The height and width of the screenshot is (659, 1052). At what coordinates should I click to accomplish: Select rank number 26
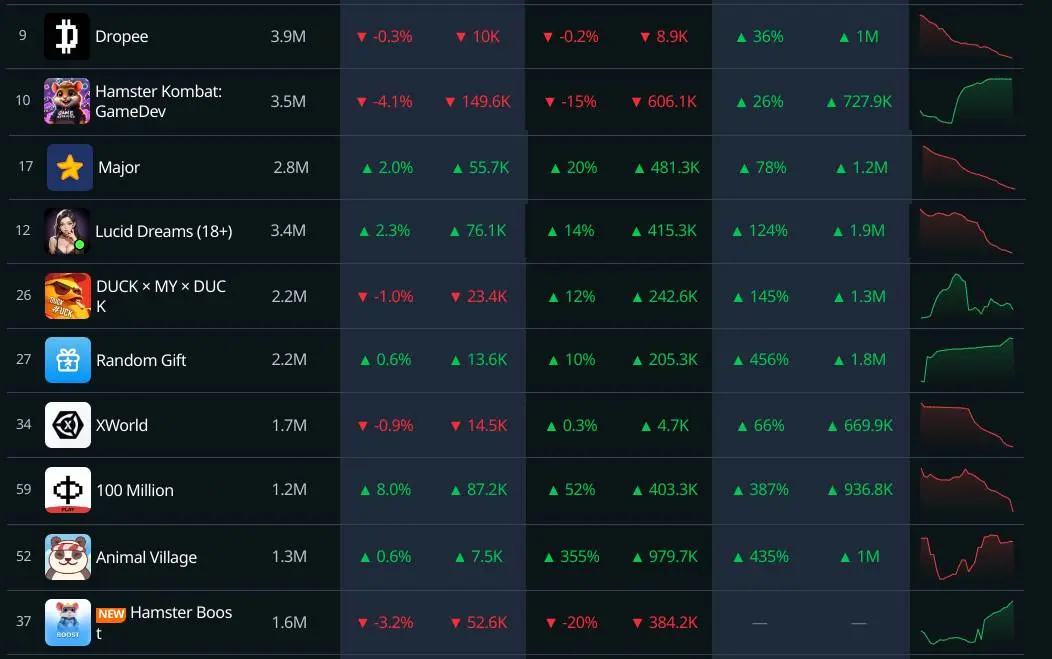(23, 295)
